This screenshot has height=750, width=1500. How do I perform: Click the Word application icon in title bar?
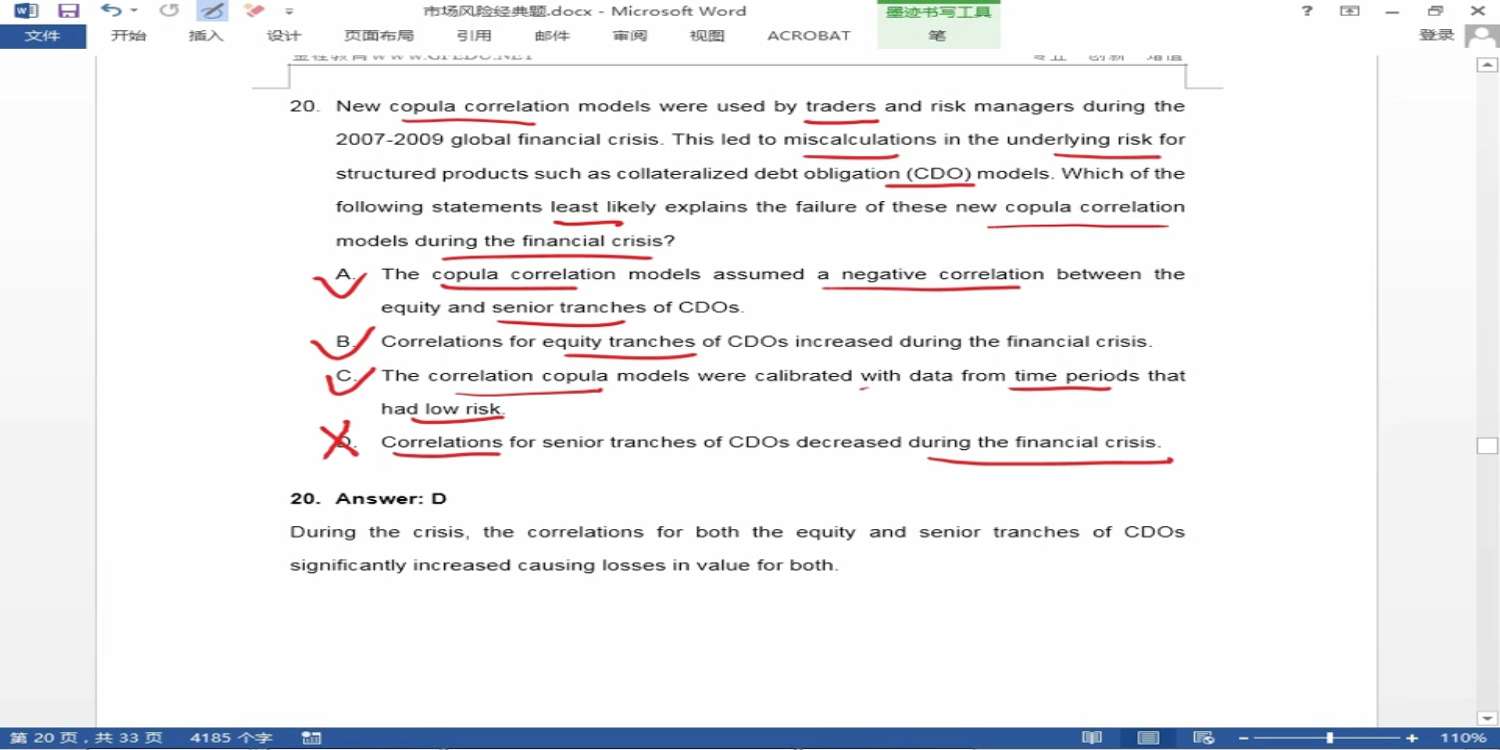(26, 11)
